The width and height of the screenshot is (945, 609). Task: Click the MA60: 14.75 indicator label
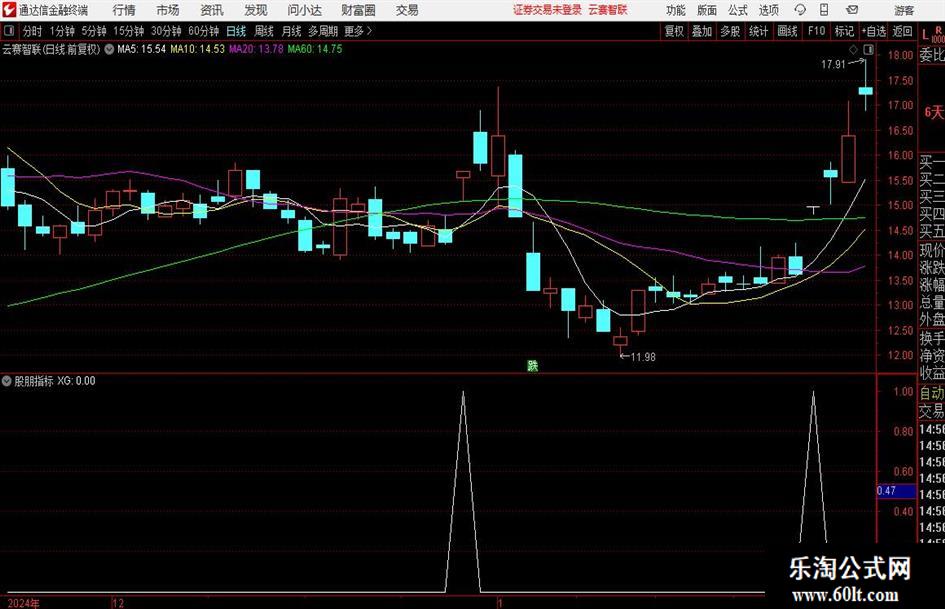[x=315, y=49]
